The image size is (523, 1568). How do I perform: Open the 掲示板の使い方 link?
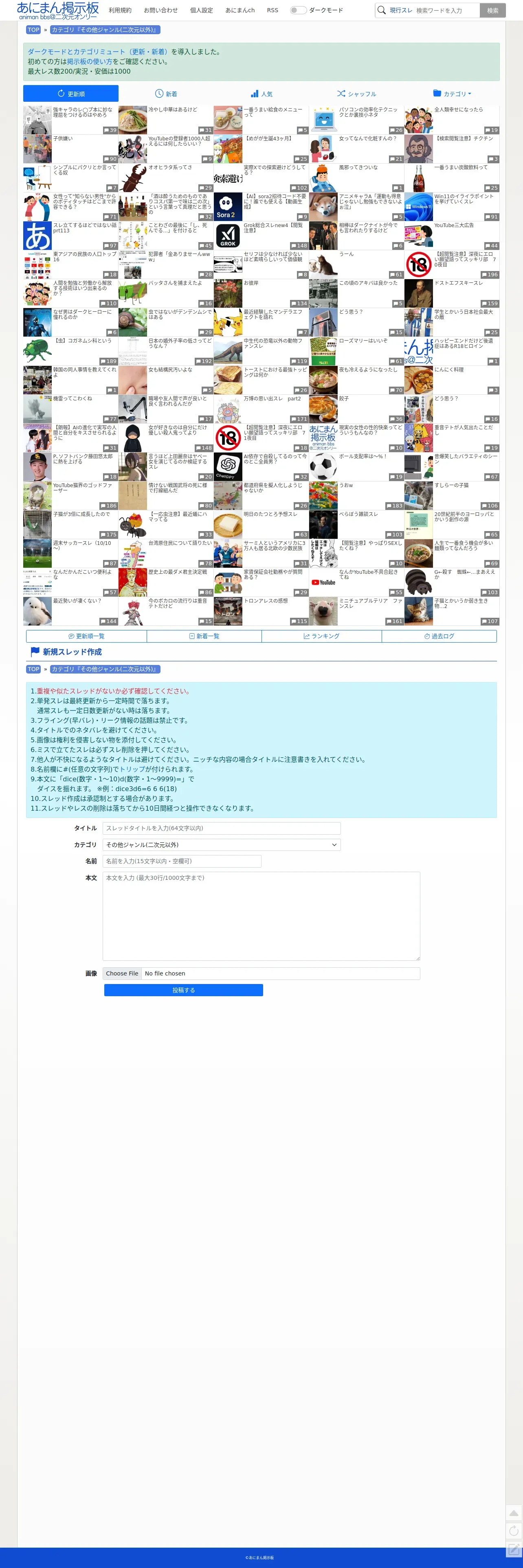(90, 61)
